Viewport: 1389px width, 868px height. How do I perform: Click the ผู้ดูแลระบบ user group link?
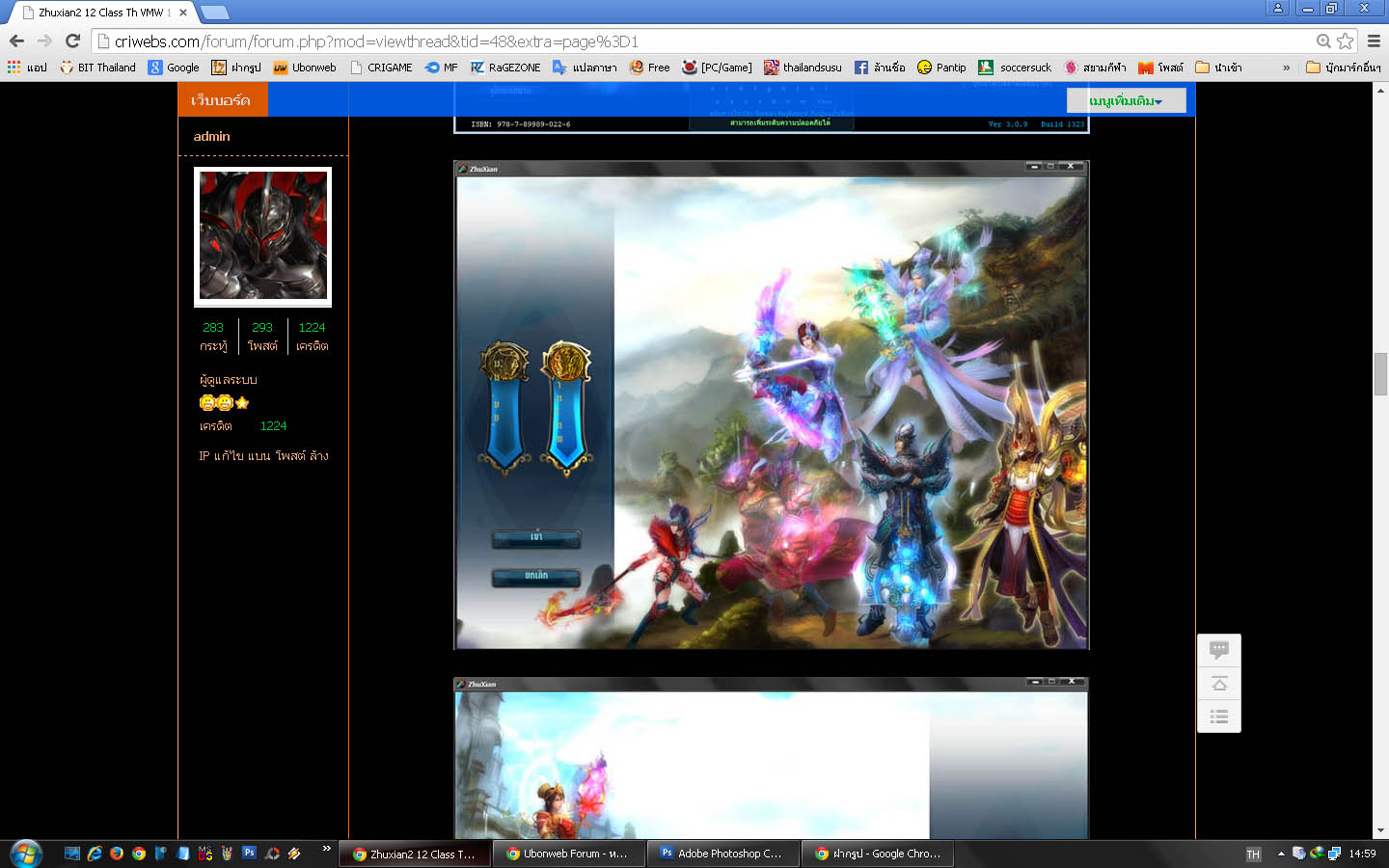click(229, 380)
